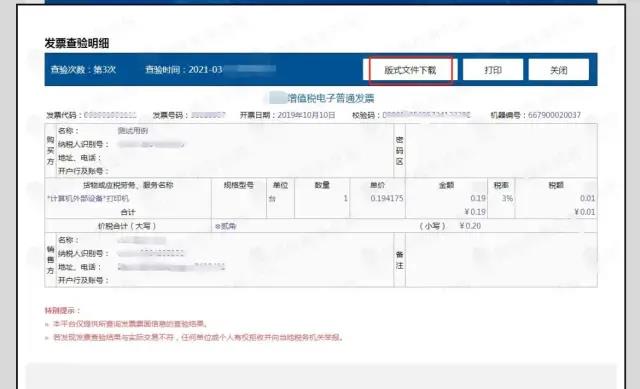Click the *计算机外部设备*打印机 item cell
Image resolution: width=640 pixels, height=389 pixels.
(x=89, y=199)
